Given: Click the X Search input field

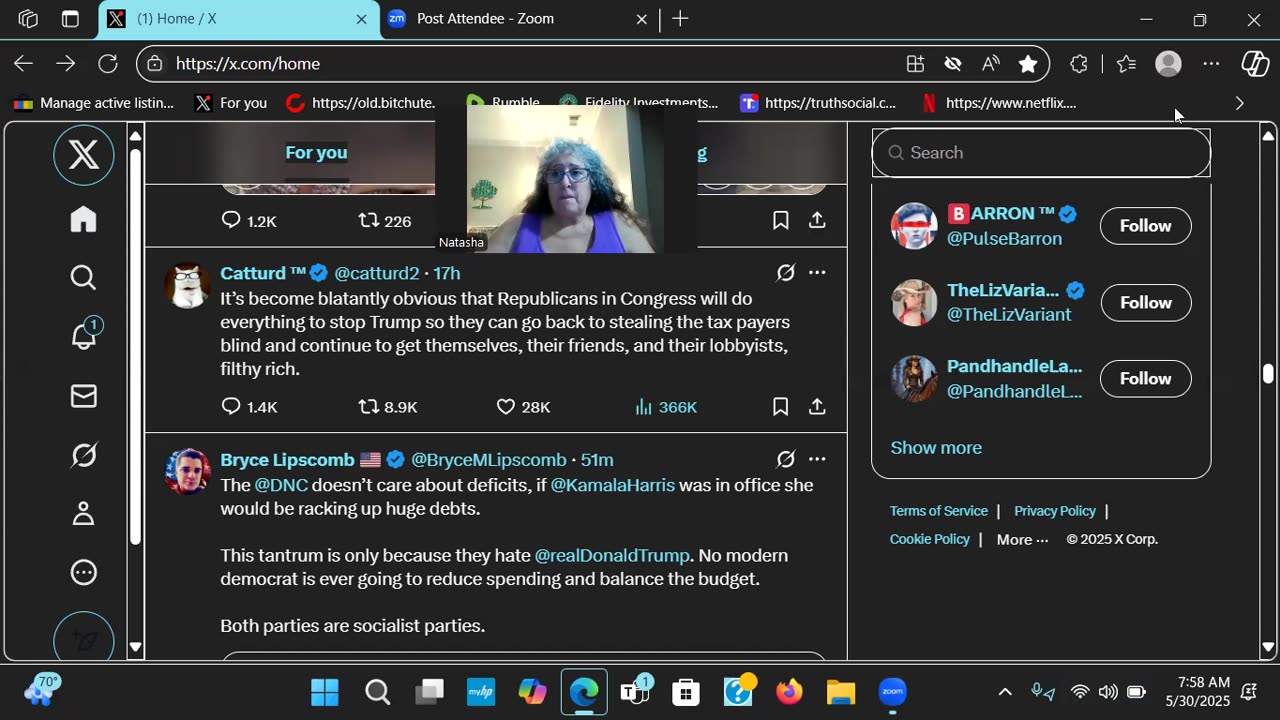Looking at the screenshot, I should point(1041,153).
